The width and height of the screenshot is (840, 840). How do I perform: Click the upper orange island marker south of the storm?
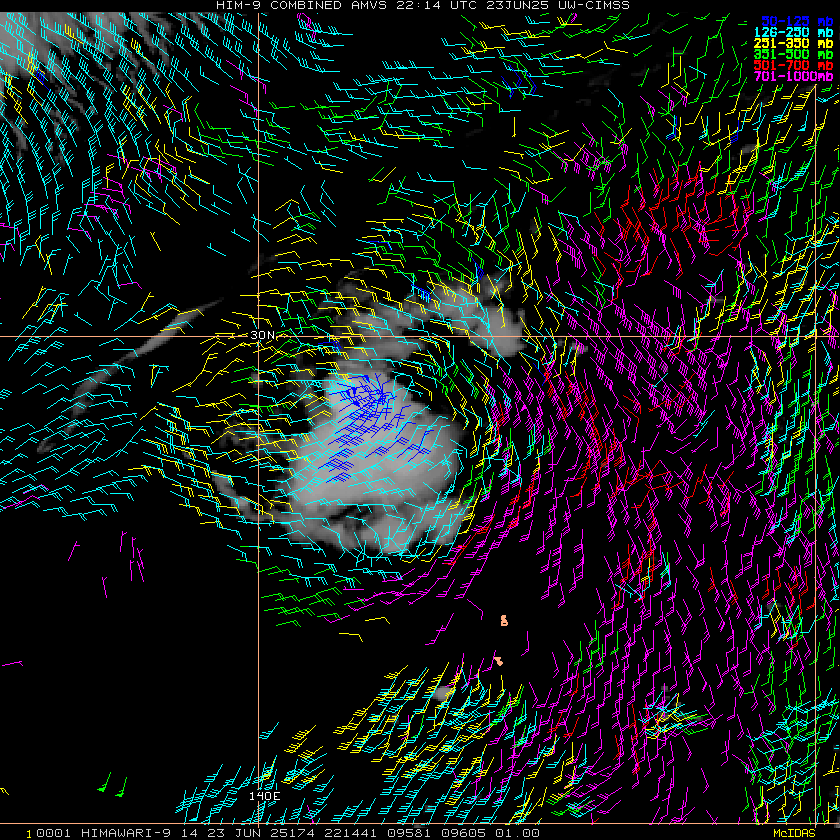tap(504, 621)
